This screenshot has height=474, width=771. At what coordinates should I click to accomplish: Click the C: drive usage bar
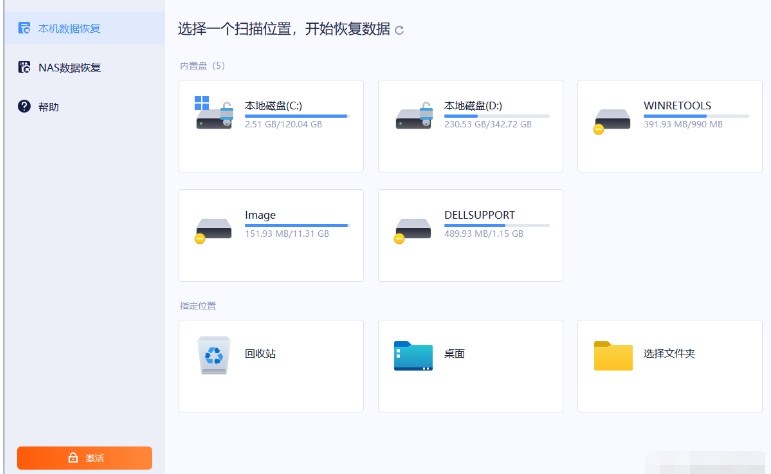[x=296, y=116]
